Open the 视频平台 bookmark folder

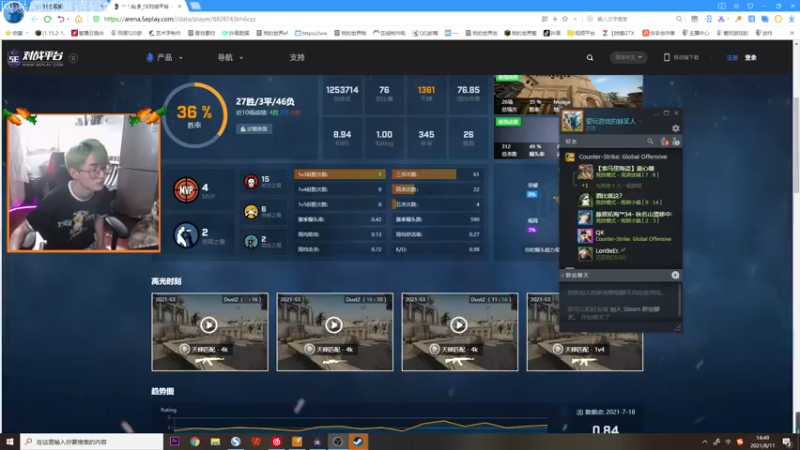(581, 33)
